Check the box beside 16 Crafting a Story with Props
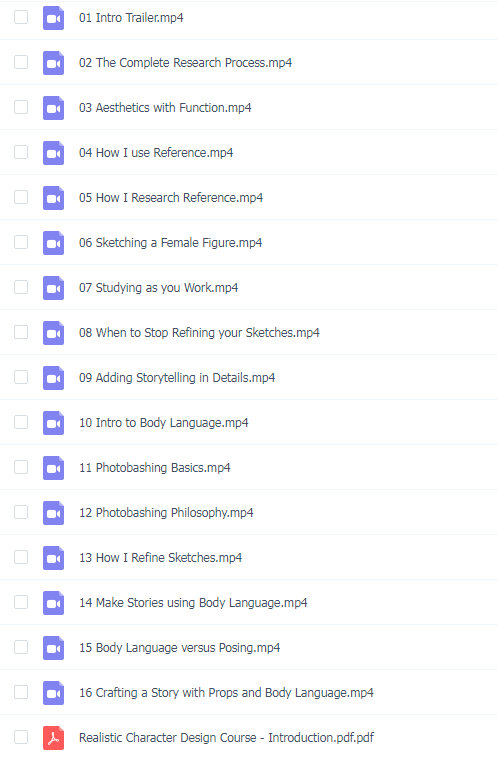The image size is (498, 758). pyautogui.click(x=21, y=692)
